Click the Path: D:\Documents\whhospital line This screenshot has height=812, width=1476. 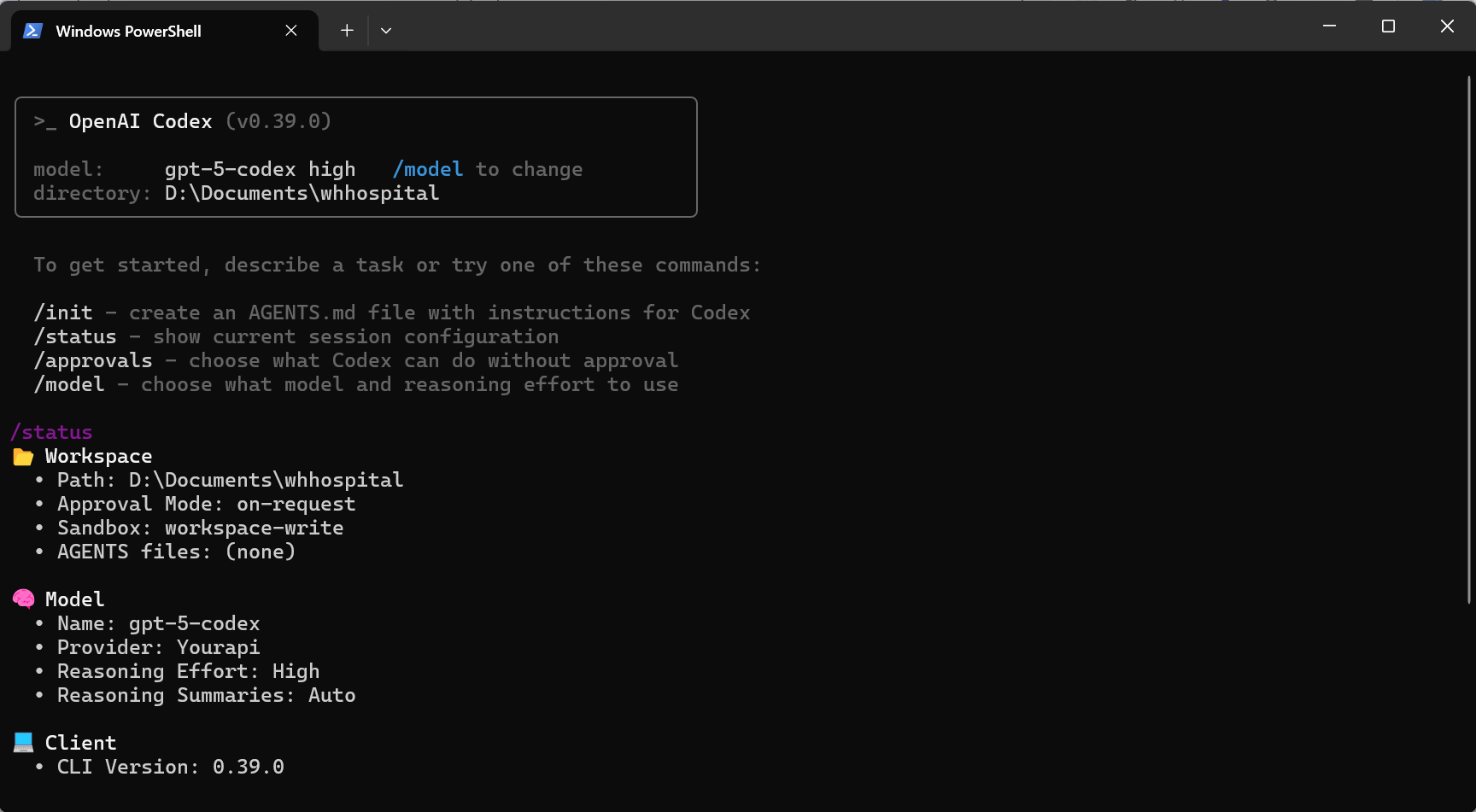click(x=231, y=480)
